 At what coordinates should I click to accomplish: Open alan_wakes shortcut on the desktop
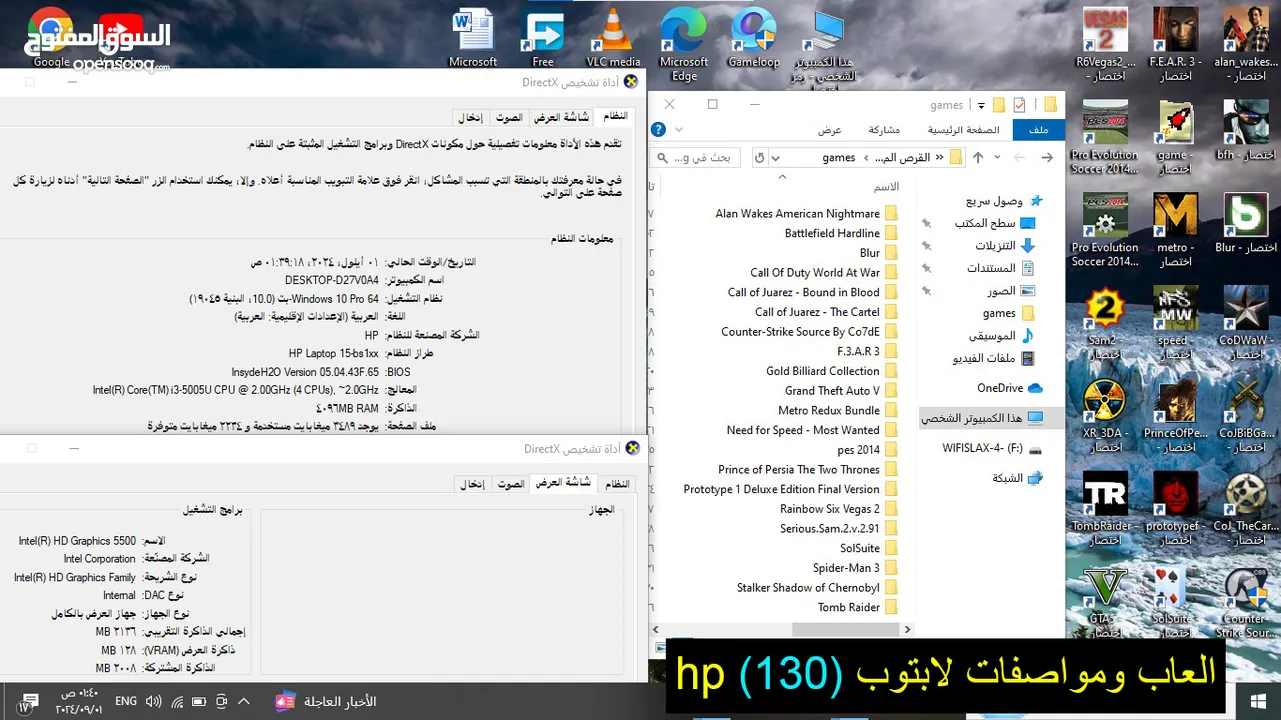click(1245, 45)
